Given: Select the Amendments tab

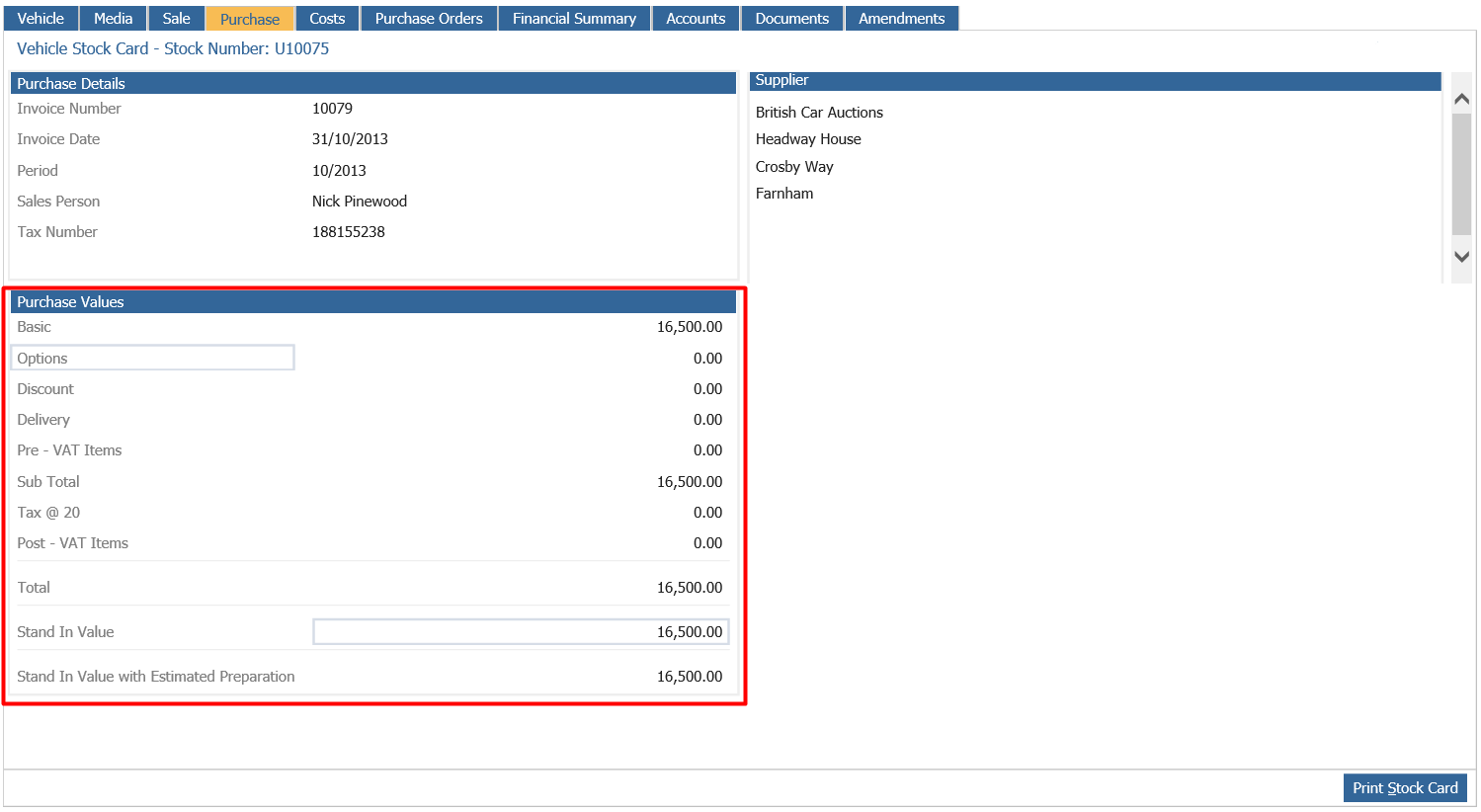Looking at the screenshot, I should 901,19.
